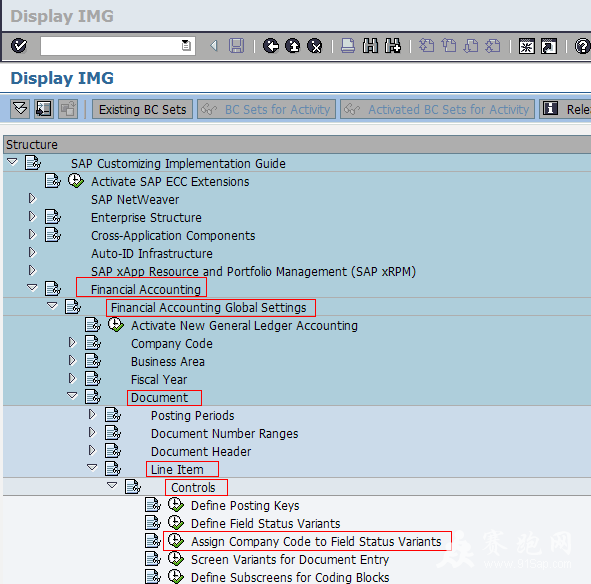Viewport: 591px width, 584px height.
Task: Execute activity clock icon for Define Posting Keys
Action: (176, 505)
